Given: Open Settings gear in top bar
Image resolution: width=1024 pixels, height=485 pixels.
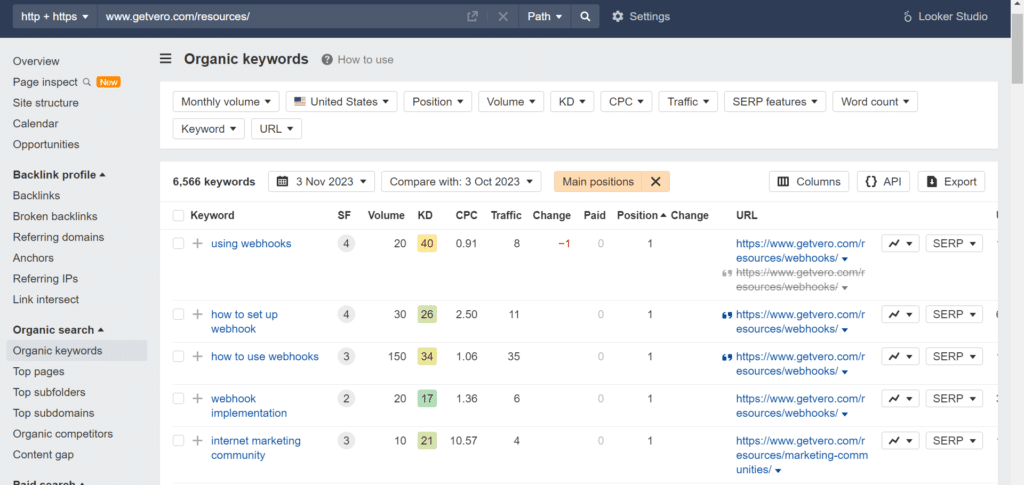Looking at the screenshot, I should pos(641,17).
